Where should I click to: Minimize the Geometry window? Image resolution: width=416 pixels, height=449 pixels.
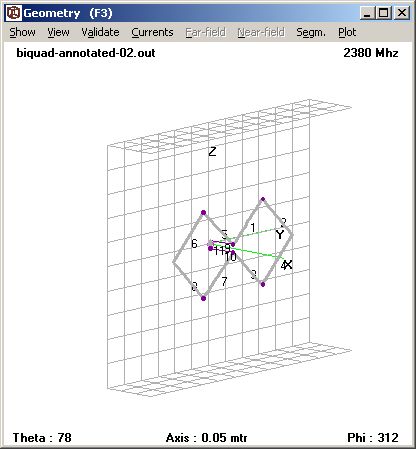(367, 13)
